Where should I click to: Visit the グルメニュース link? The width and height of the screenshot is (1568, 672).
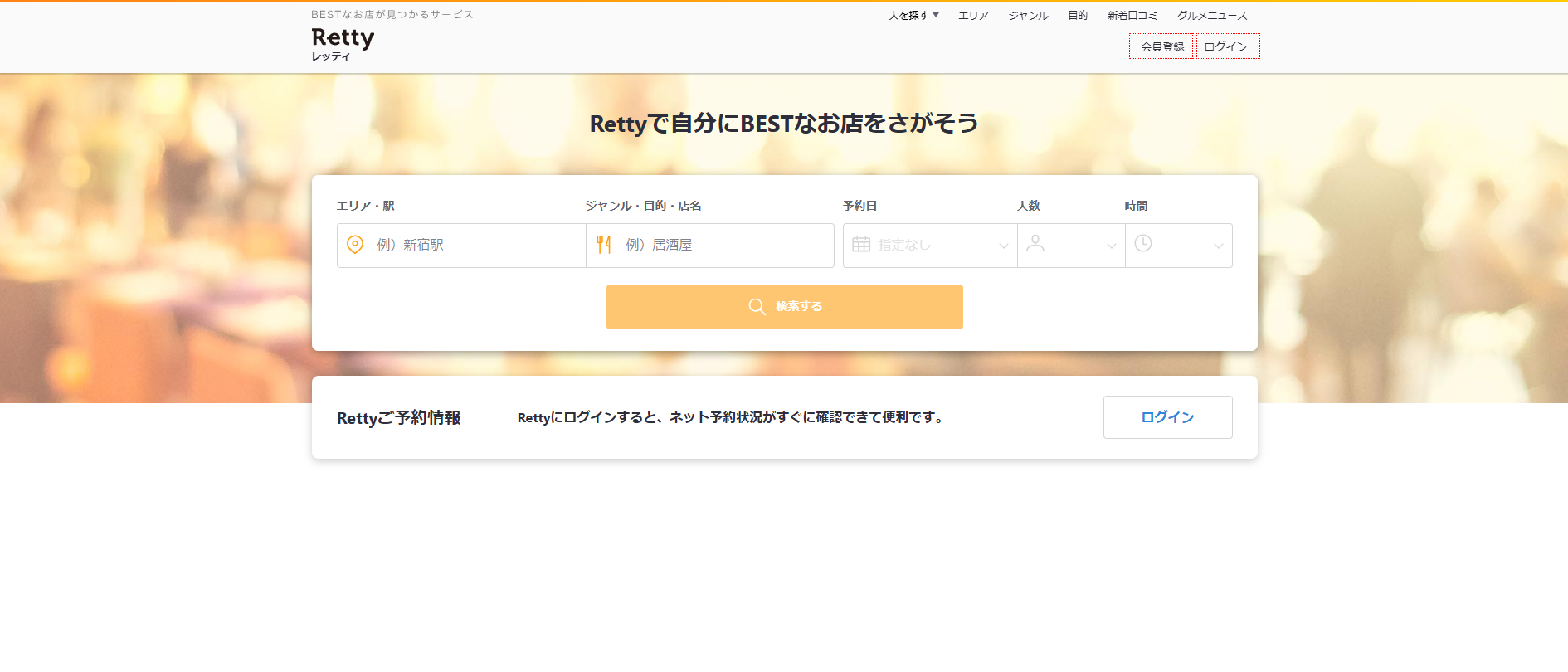1212,15
